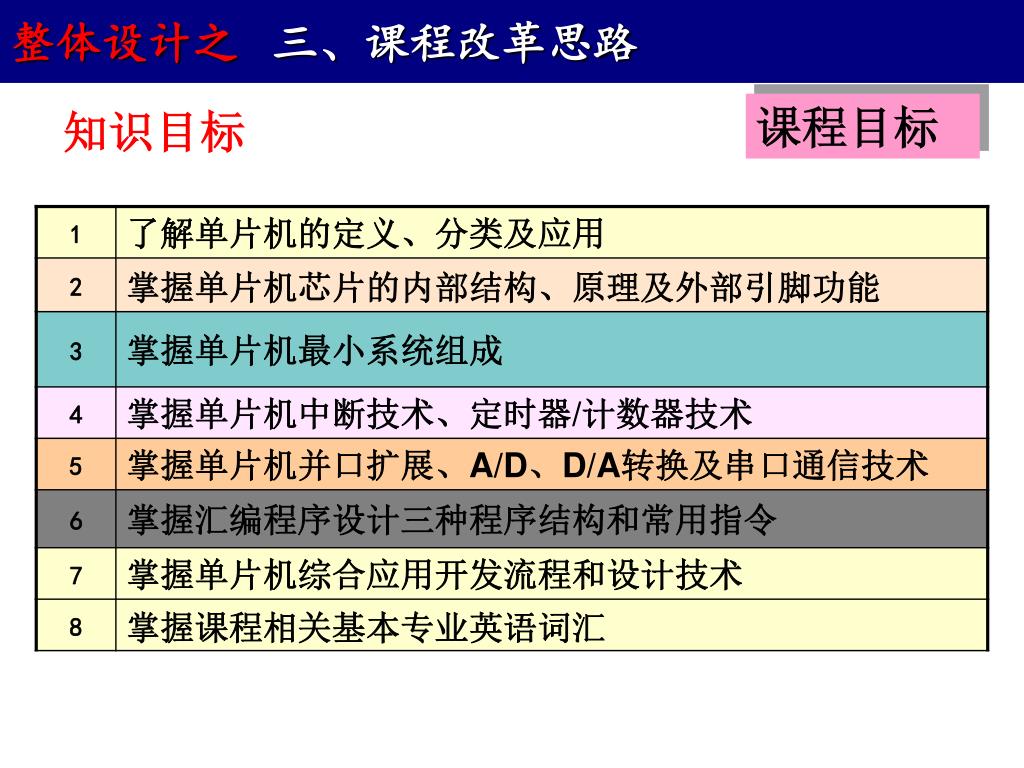
Task: Select row text 掌握单片机并口扩展、A/D、D/A转换及串口通信技术
Action: point(528,466)
